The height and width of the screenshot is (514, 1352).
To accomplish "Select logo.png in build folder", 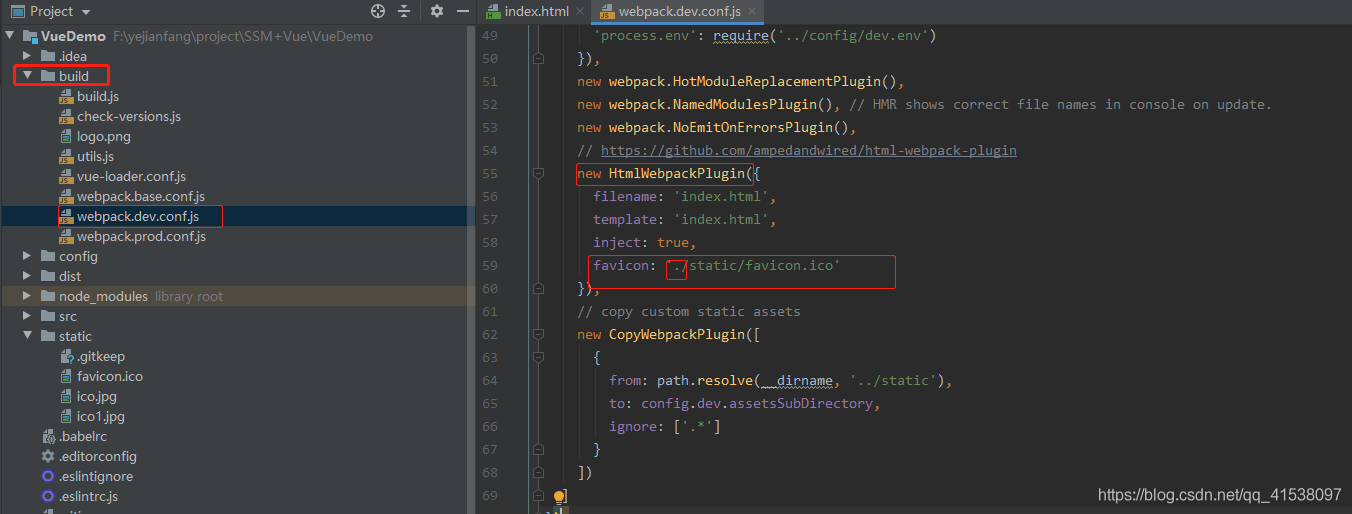I will 104,136.
